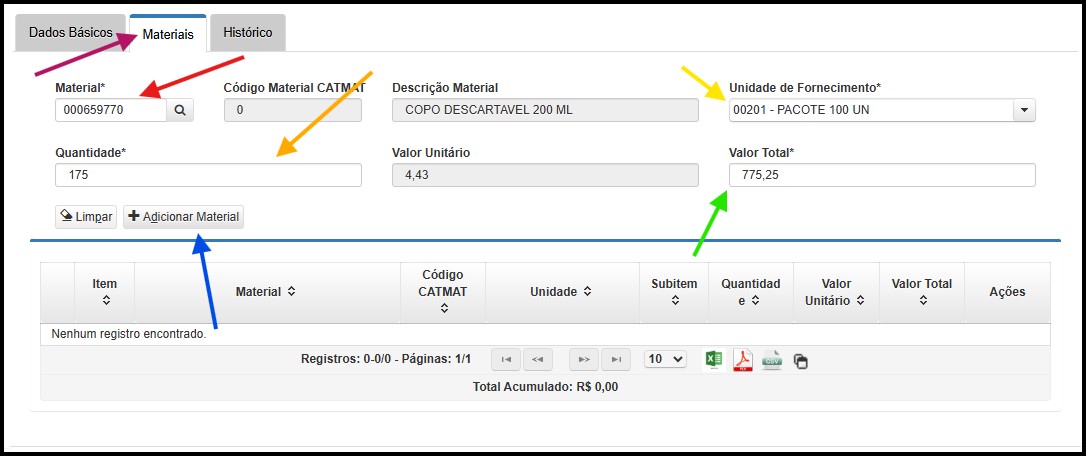
Task: Expand rows-per-page selector showing 10
Action: 665,359
